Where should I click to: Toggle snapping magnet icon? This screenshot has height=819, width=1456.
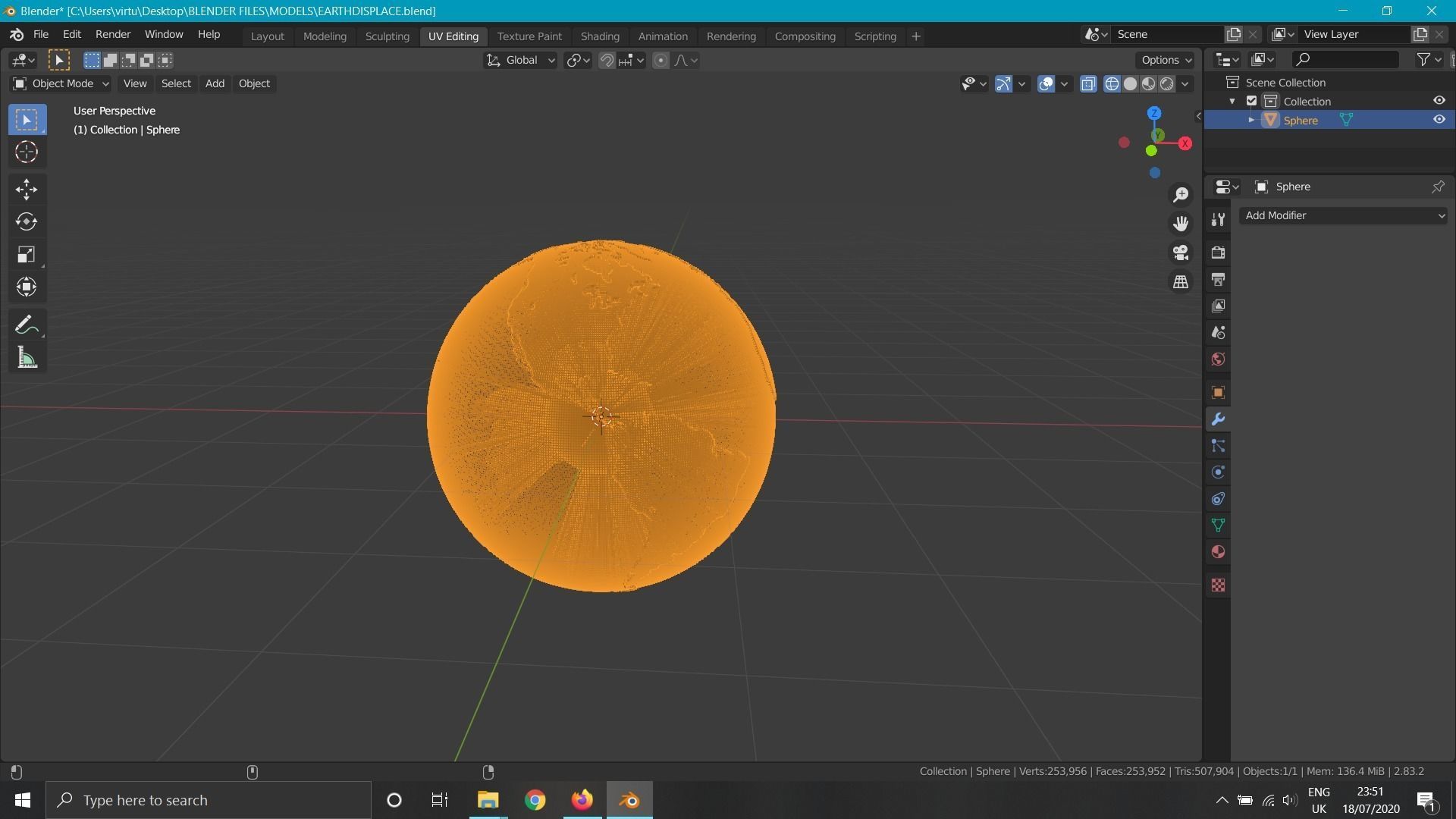[607, 61]
